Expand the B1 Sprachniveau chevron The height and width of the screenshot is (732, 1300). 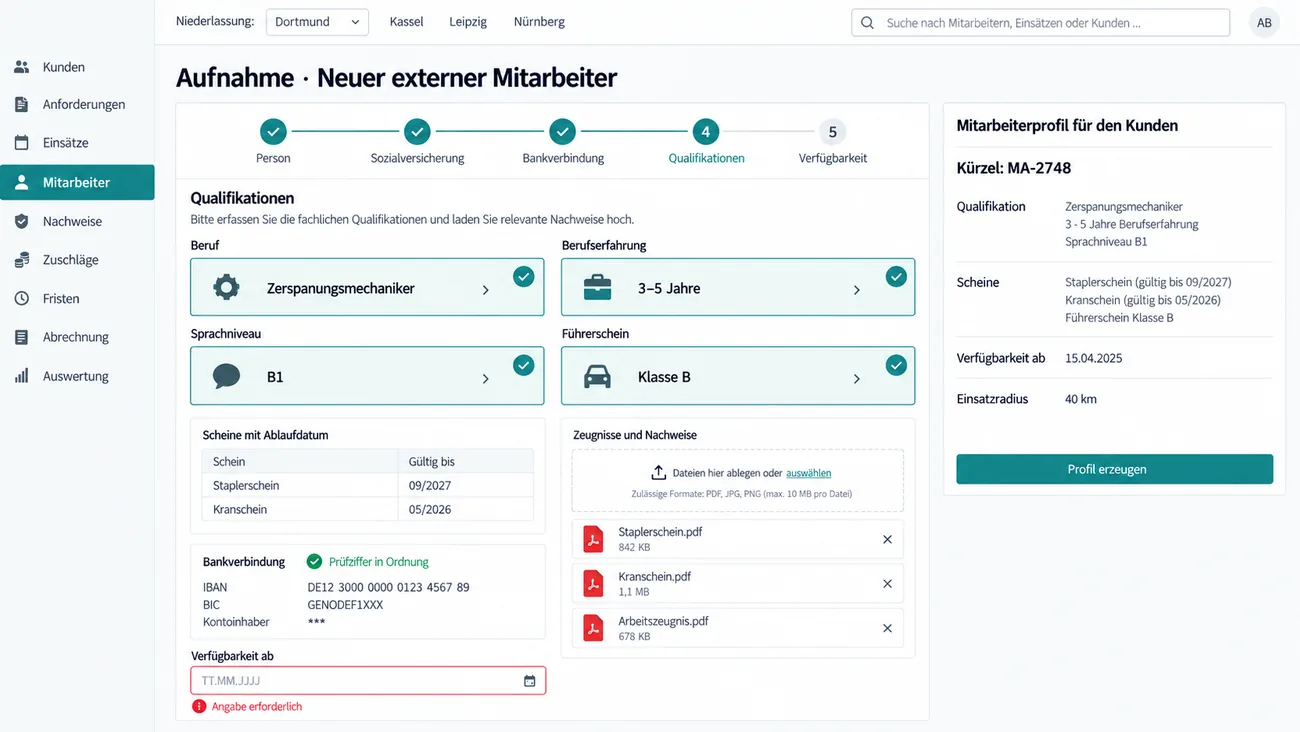pos(486,379)
